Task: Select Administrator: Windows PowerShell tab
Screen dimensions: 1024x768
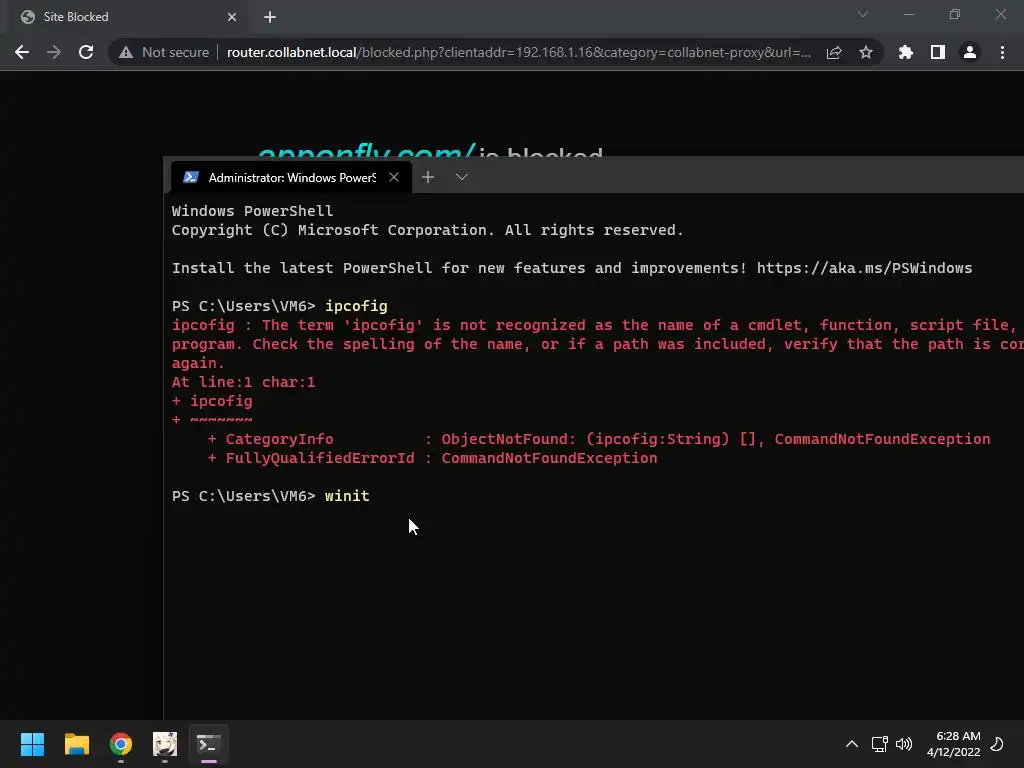Action: (x=291, y=177)
